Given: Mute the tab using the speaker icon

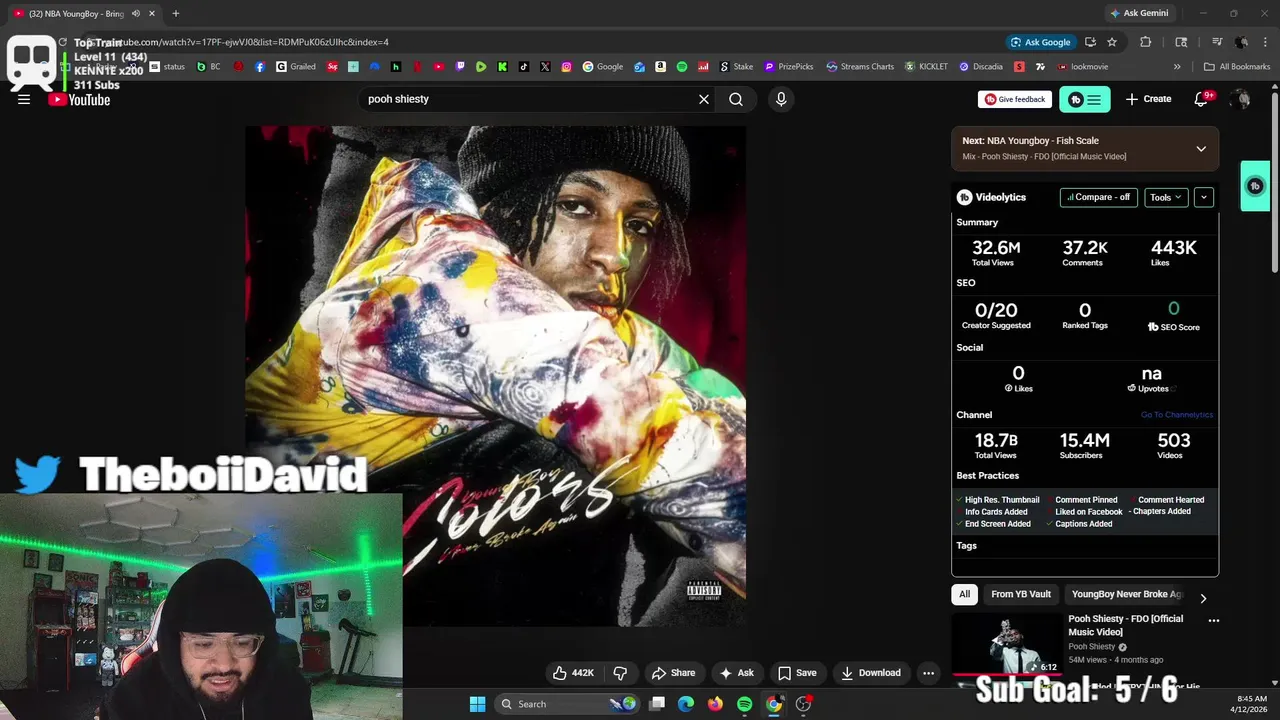Looking at the screenshot, I should (136, 14).
